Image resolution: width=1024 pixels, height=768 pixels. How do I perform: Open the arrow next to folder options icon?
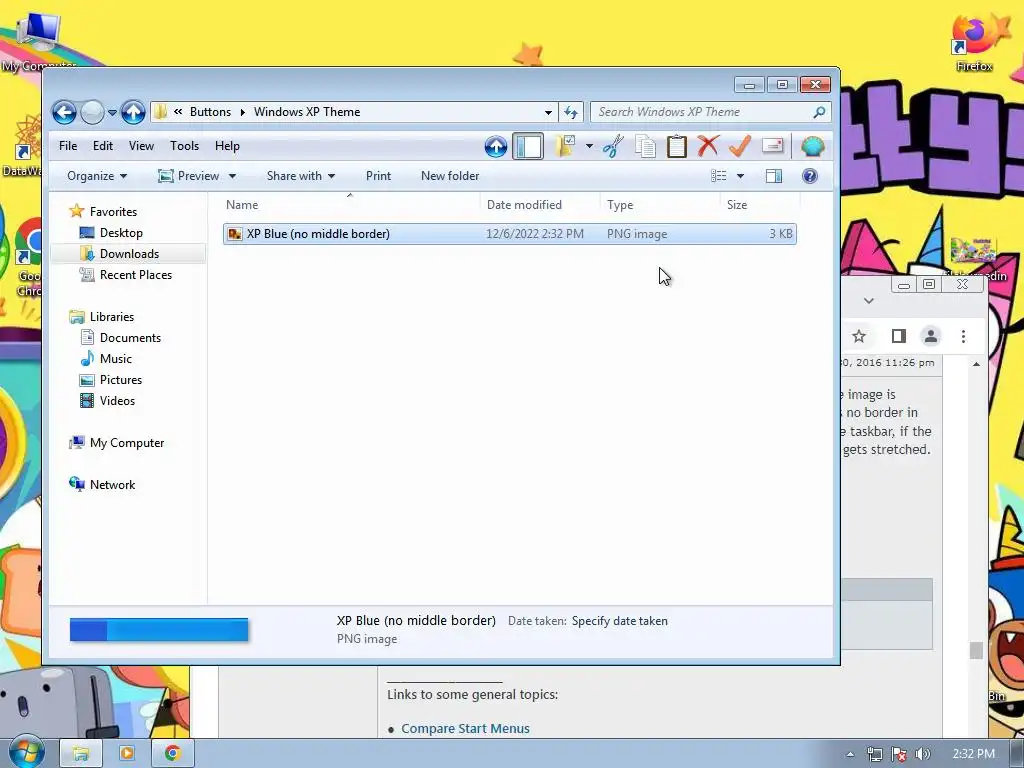point(589,146)
